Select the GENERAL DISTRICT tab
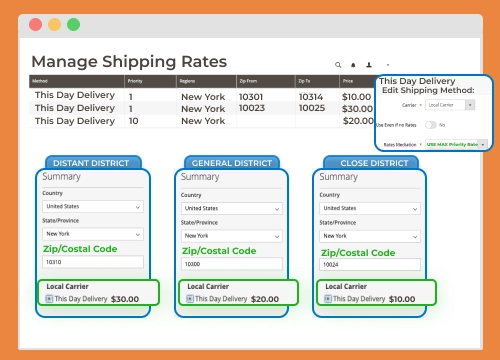Image resolution: width=500 pixels, height=360 pixels. tap(232, 163)
